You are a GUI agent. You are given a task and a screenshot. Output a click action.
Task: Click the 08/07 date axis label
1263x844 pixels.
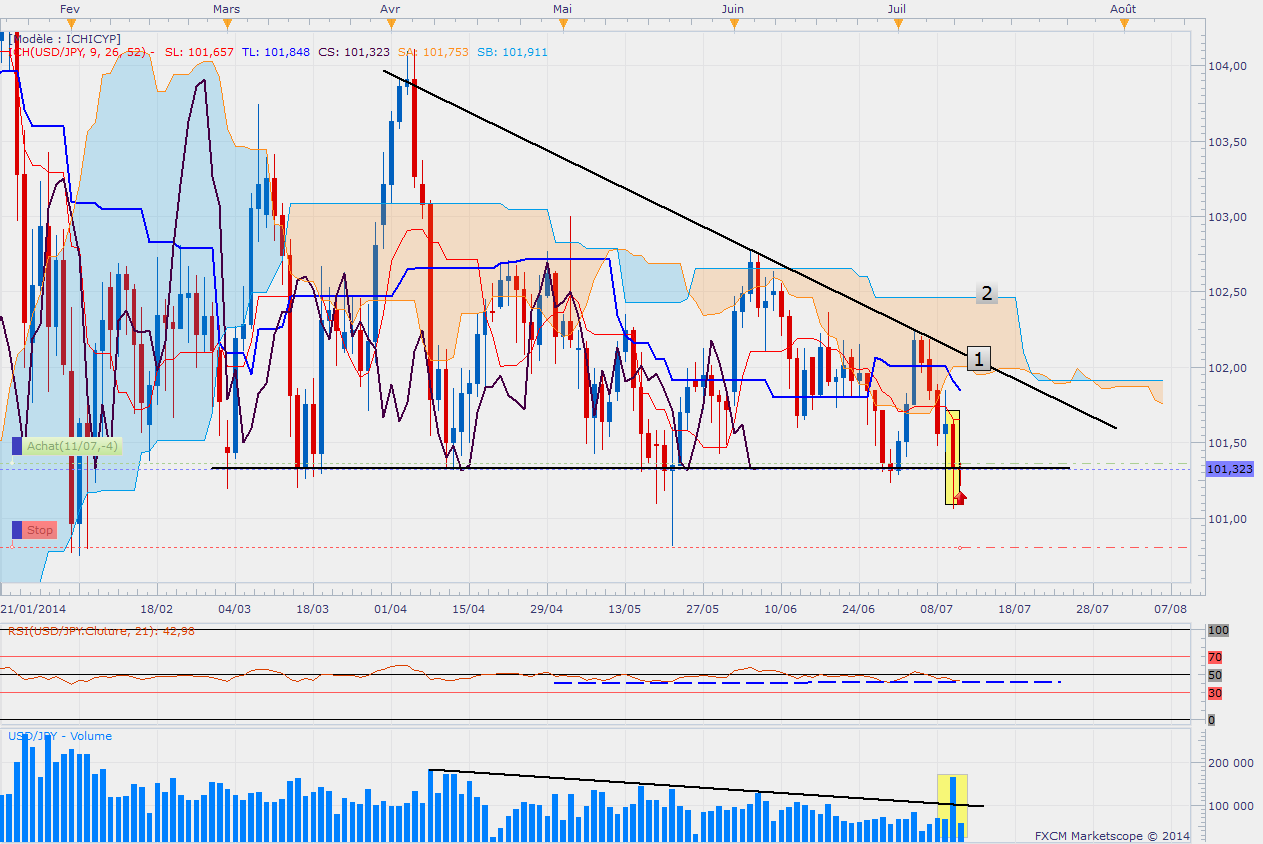tap(936, 607)
